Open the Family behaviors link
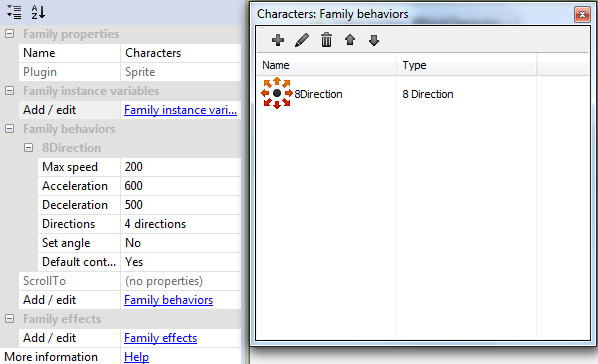 point(169,300)
